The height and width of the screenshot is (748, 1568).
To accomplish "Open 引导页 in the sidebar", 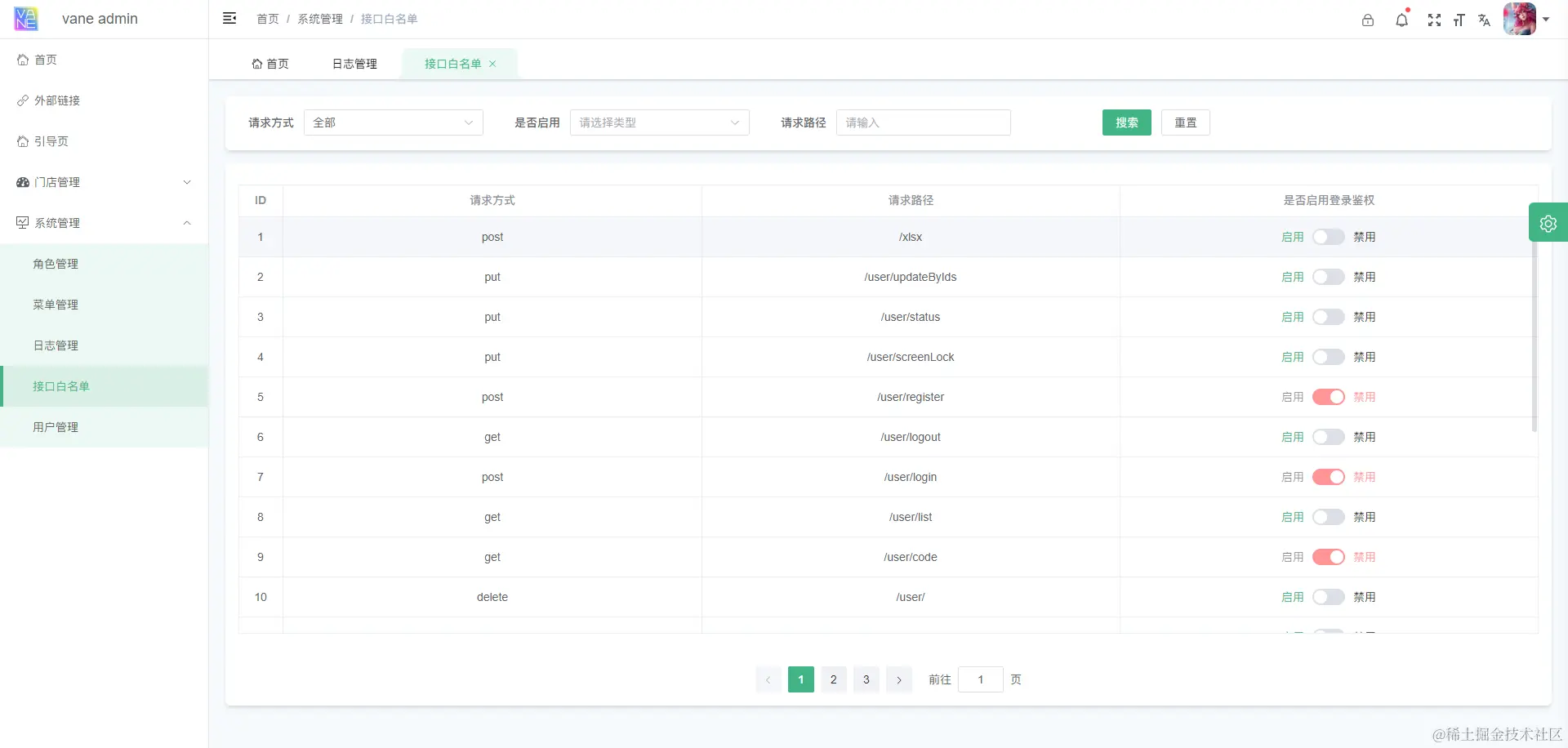I will click(104, 141).
